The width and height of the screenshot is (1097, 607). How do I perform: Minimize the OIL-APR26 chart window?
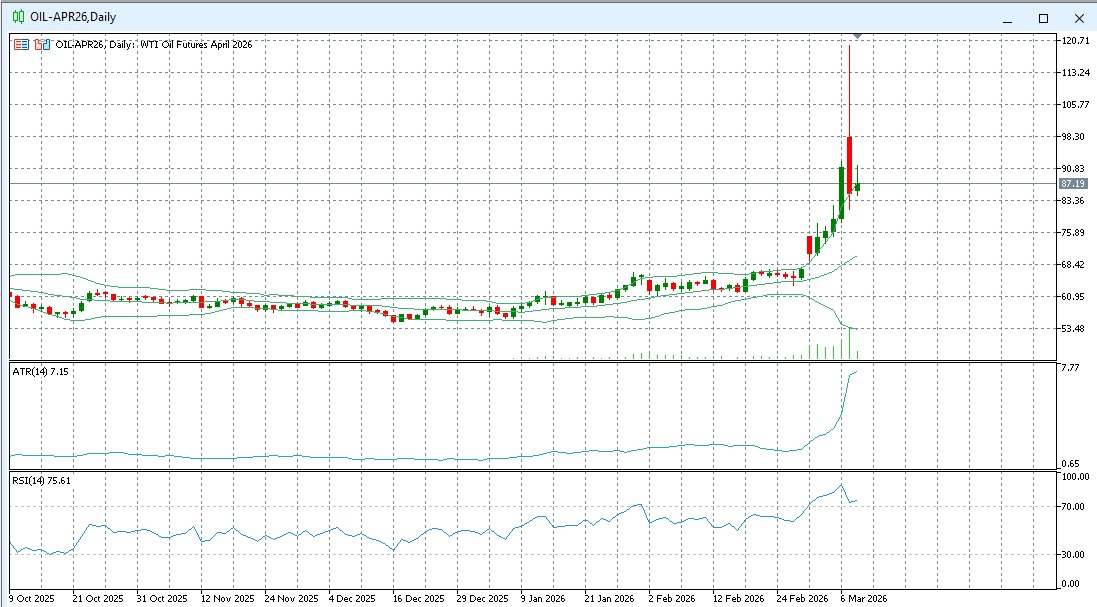tap(1008, 18)
